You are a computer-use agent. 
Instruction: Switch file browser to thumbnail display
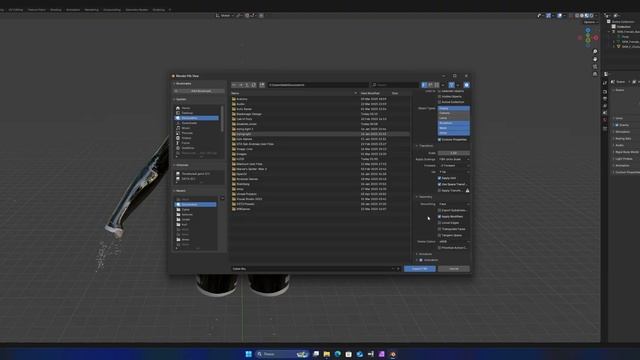(437, 85)
